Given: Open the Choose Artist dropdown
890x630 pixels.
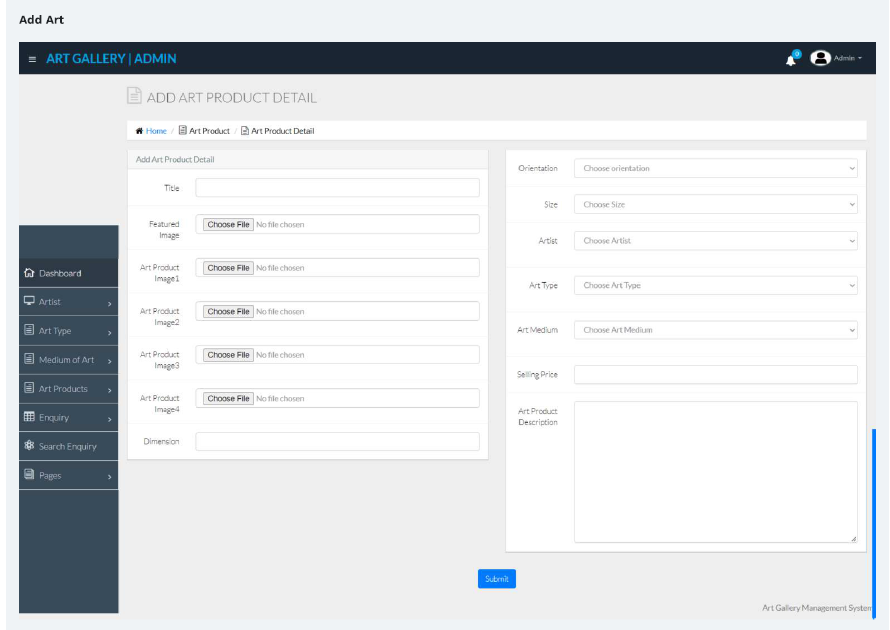Looking at the screenshot, I should coord(715,241).
